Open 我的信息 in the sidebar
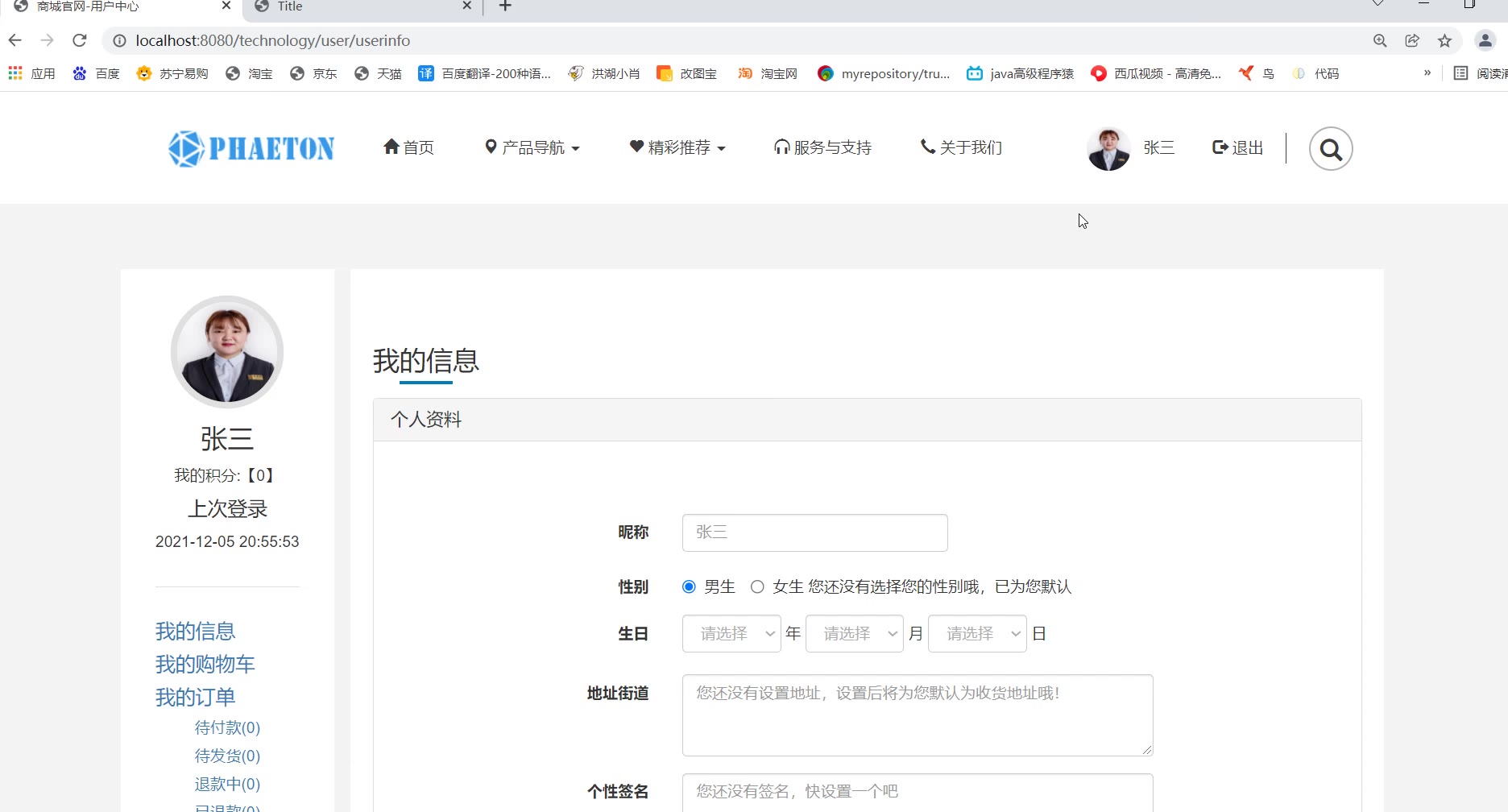 [195, 631]
